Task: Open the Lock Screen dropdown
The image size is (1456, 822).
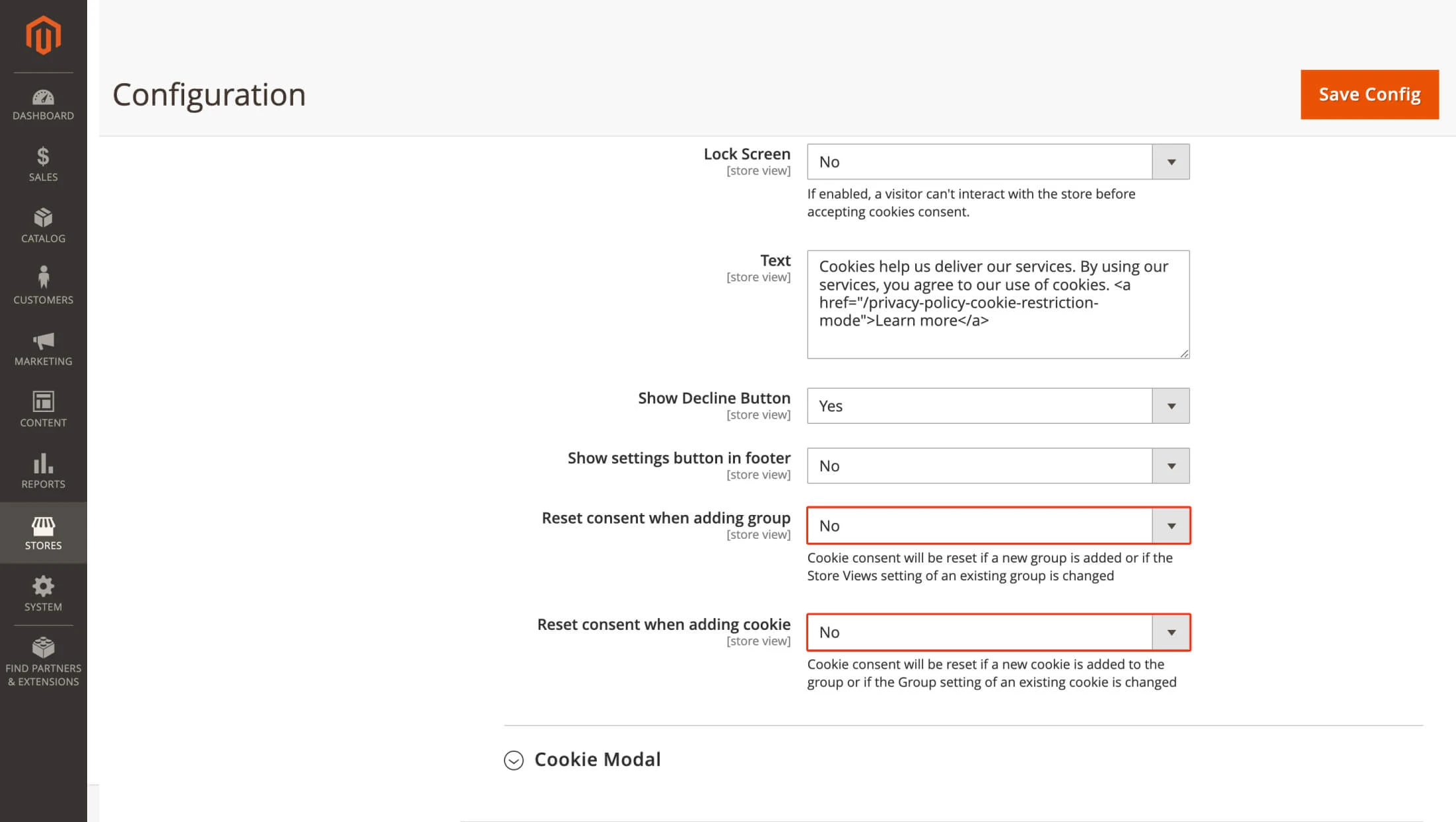Action: [x=998, y=162]
